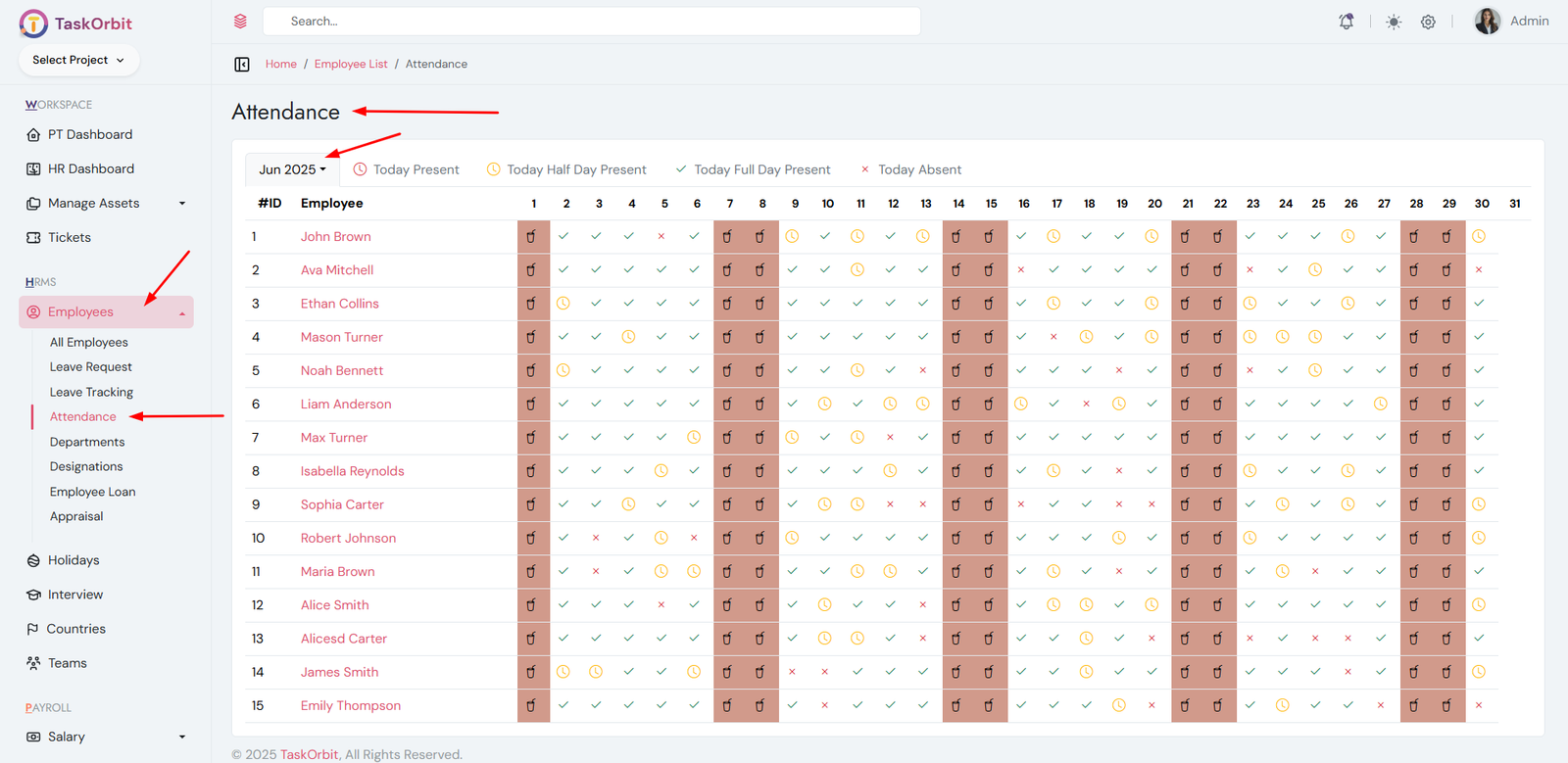The image size is (1568, 763).
Task: Click the layers icon beside the search bar
Action: tap(240, 22)
